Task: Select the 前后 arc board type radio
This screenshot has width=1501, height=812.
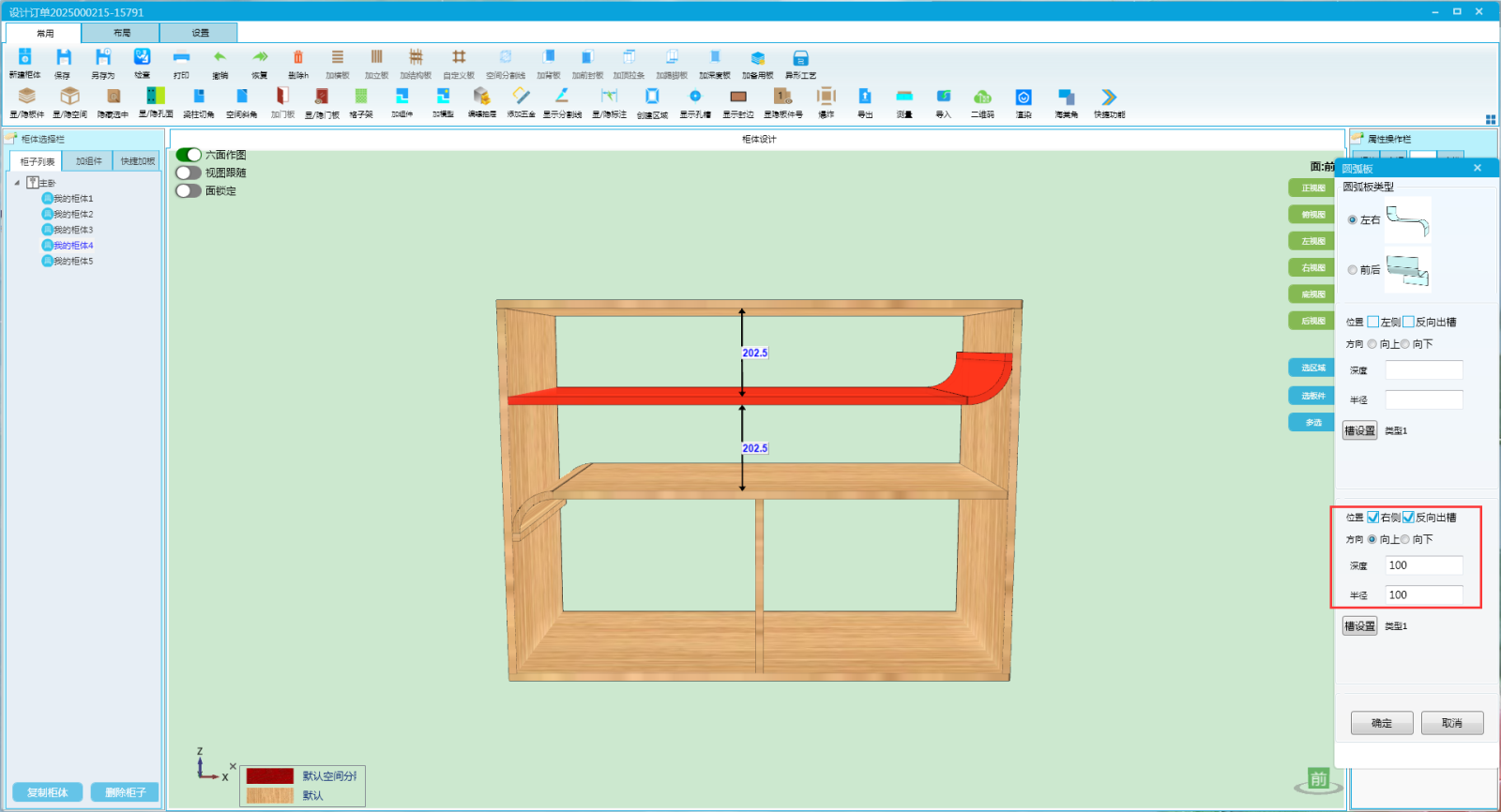Action: coord(1353,270)
